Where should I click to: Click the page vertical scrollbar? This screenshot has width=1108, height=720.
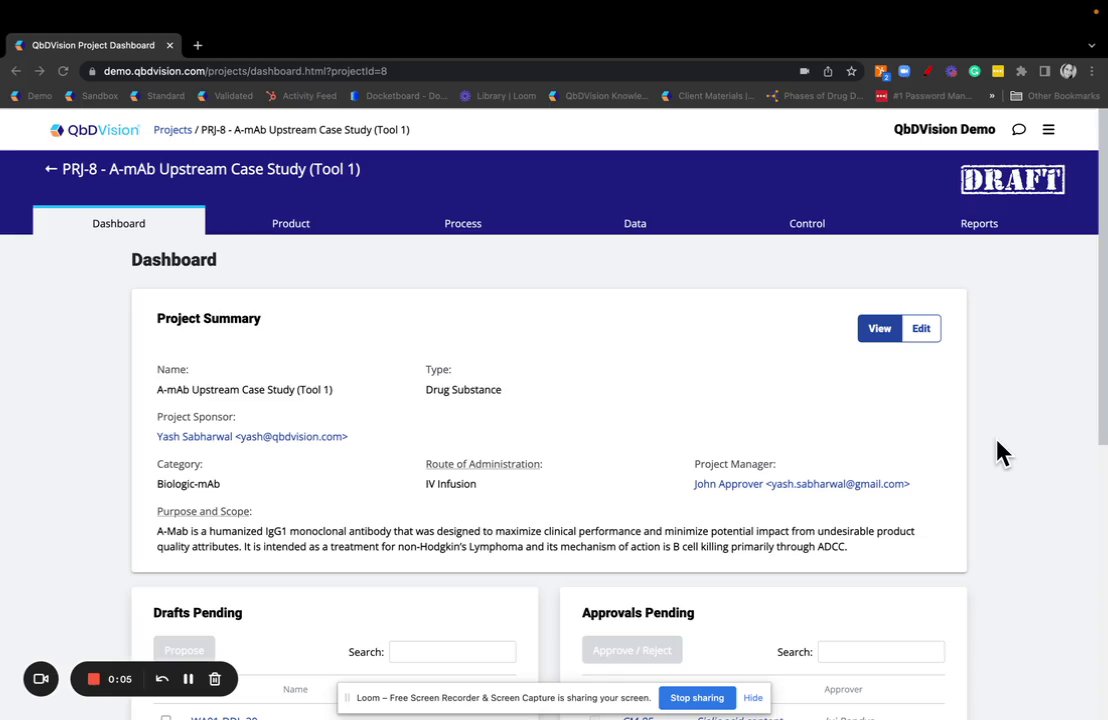(x=1102, y=276)
